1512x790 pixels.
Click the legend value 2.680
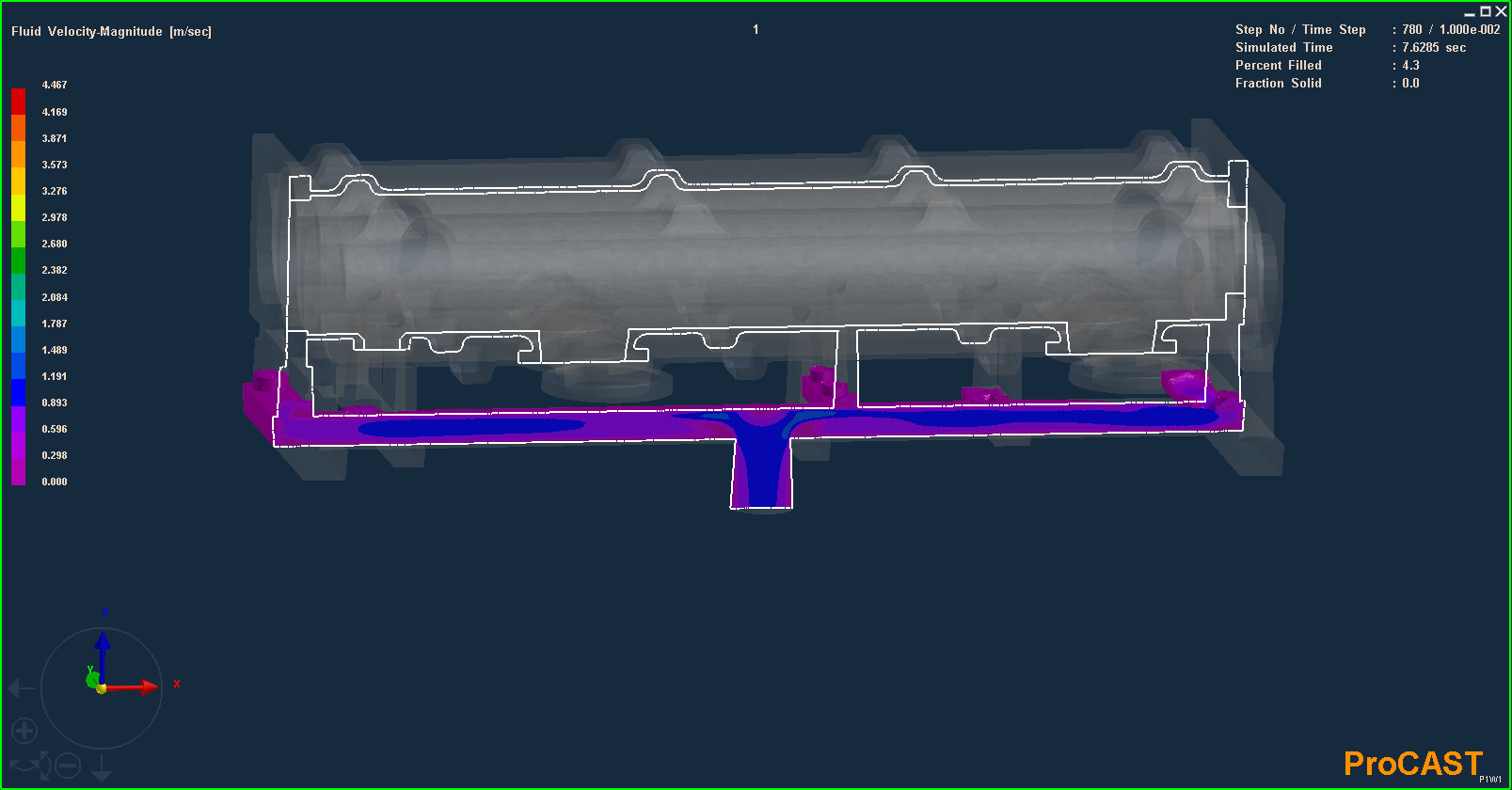click(55, 244)
